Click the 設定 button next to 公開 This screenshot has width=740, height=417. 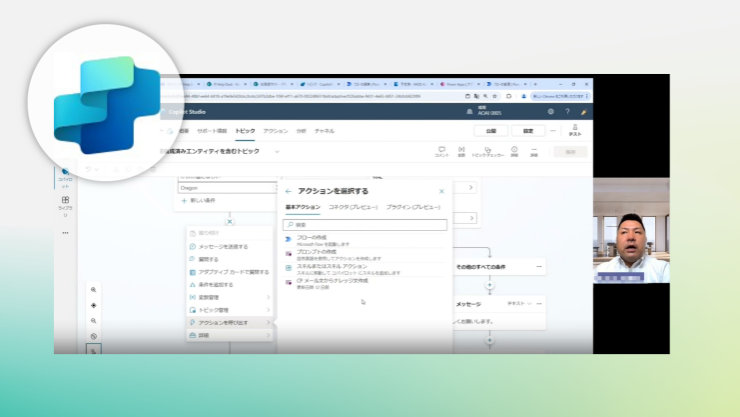pyautogui.click(x=528, y=131)
